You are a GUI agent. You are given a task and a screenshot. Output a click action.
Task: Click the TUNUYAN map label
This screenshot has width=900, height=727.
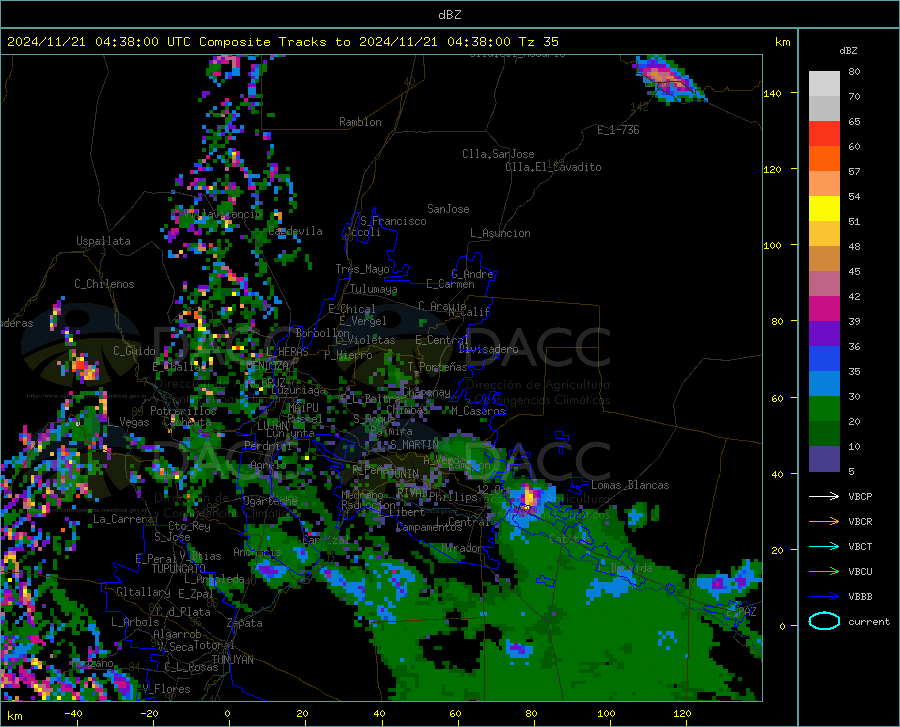point(232,660)
